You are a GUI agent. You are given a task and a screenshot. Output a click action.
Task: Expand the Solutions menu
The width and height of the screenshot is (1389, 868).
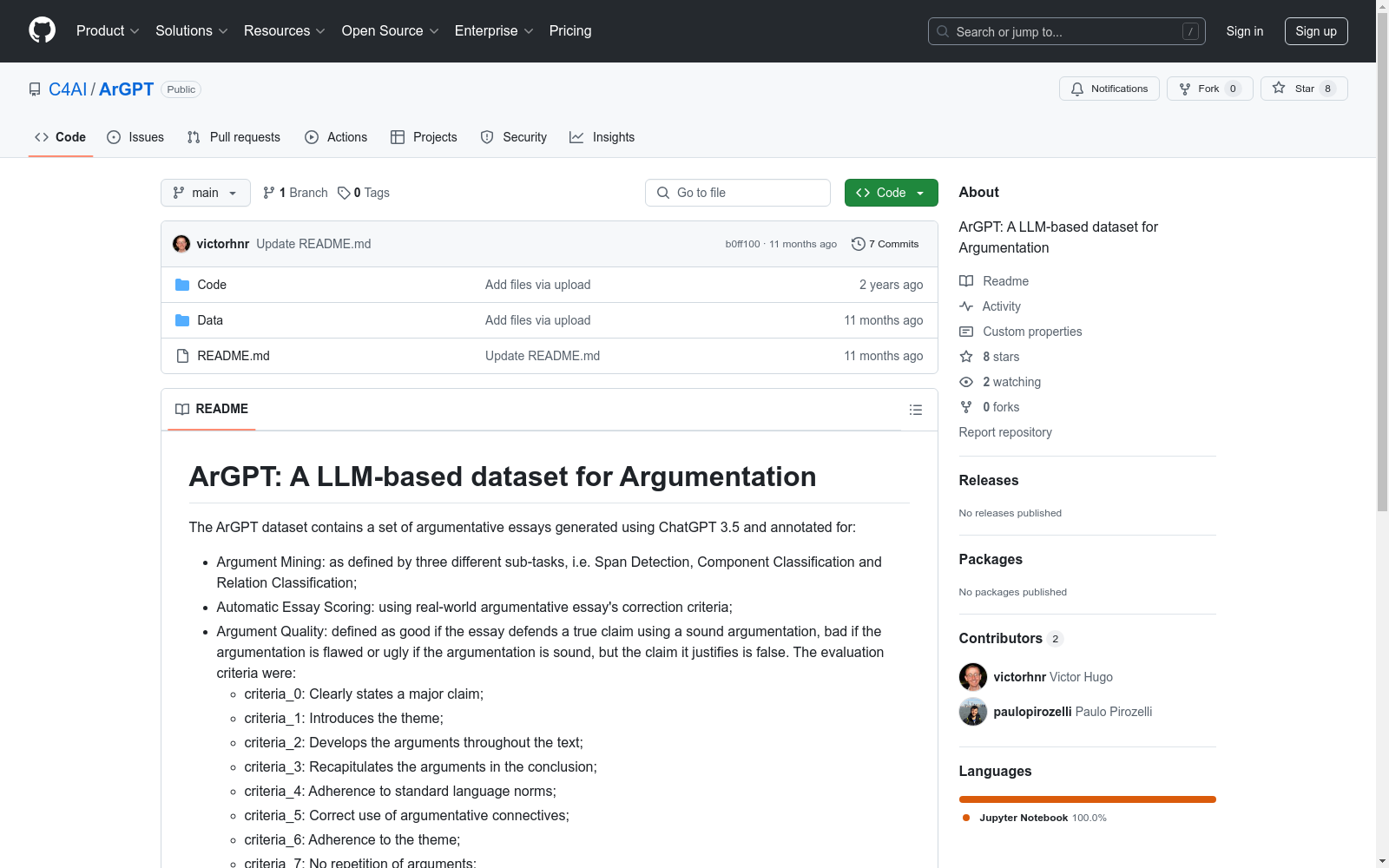[192, 31]
